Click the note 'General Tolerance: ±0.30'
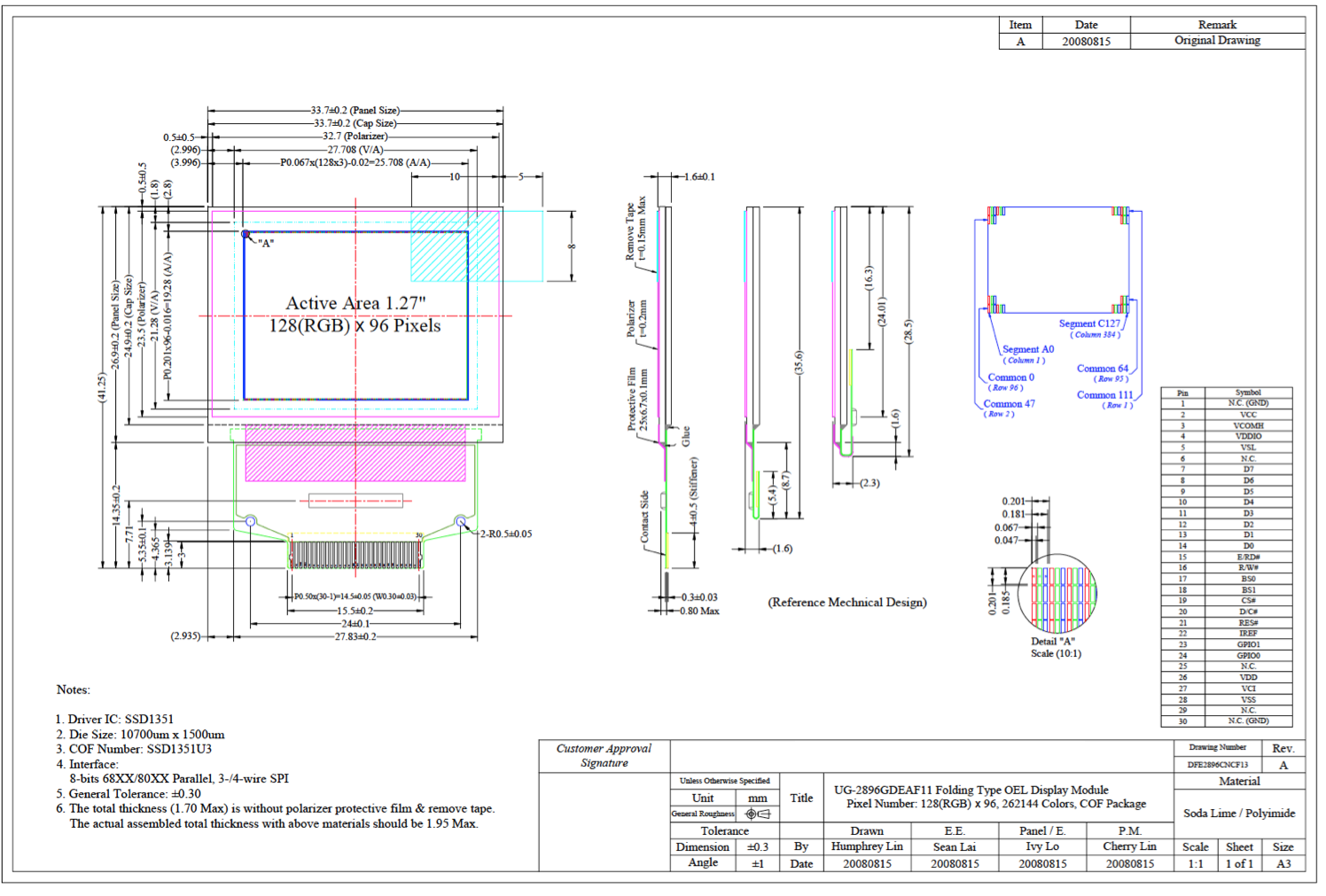1326x896 pixels. click(x=135, y=793)
